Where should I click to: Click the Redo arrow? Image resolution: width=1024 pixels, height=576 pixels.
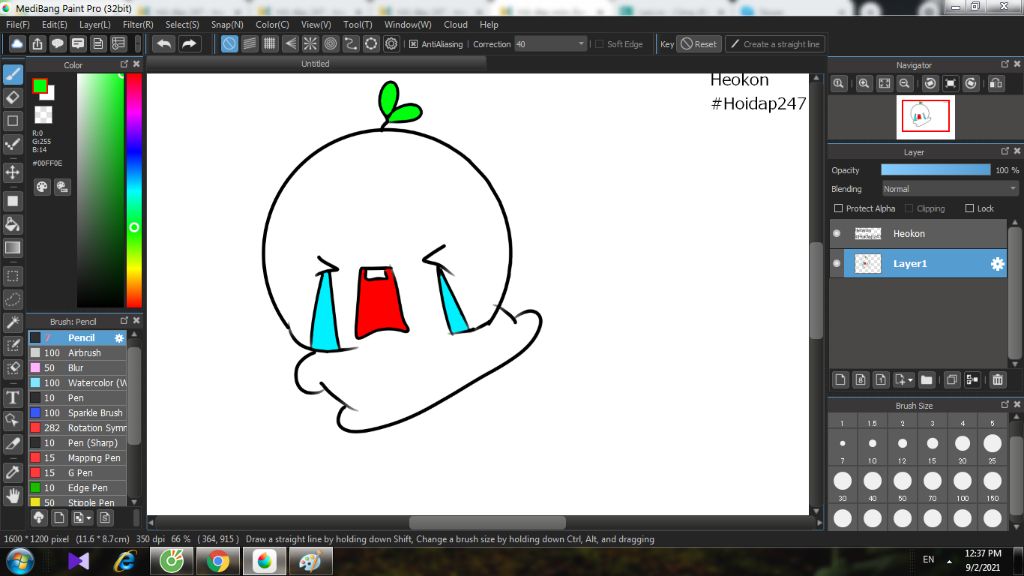coord(189,44)
